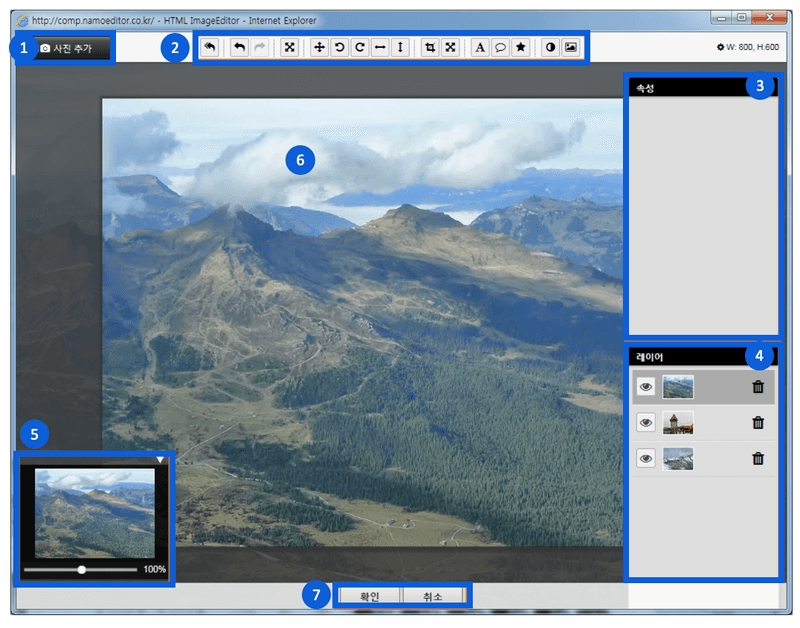800x628 pixels.
Task: Click the speech bubble tool icon
Action: [500, 48]
